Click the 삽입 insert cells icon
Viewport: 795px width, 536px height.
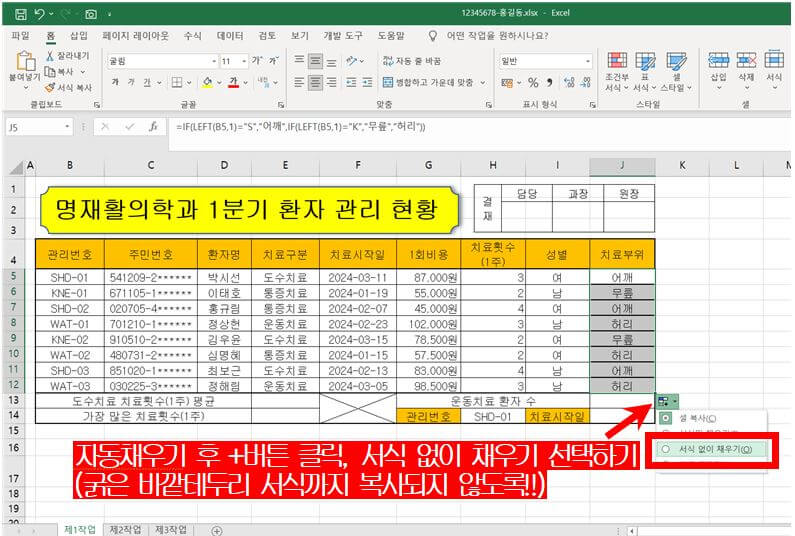[718, 60]
